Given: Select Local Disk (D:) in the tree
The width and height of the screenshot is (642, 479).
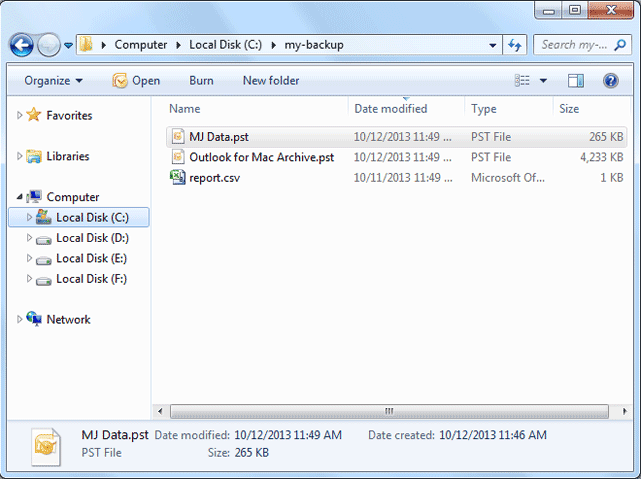Looking at the screenshot, I should click(92, 238).
